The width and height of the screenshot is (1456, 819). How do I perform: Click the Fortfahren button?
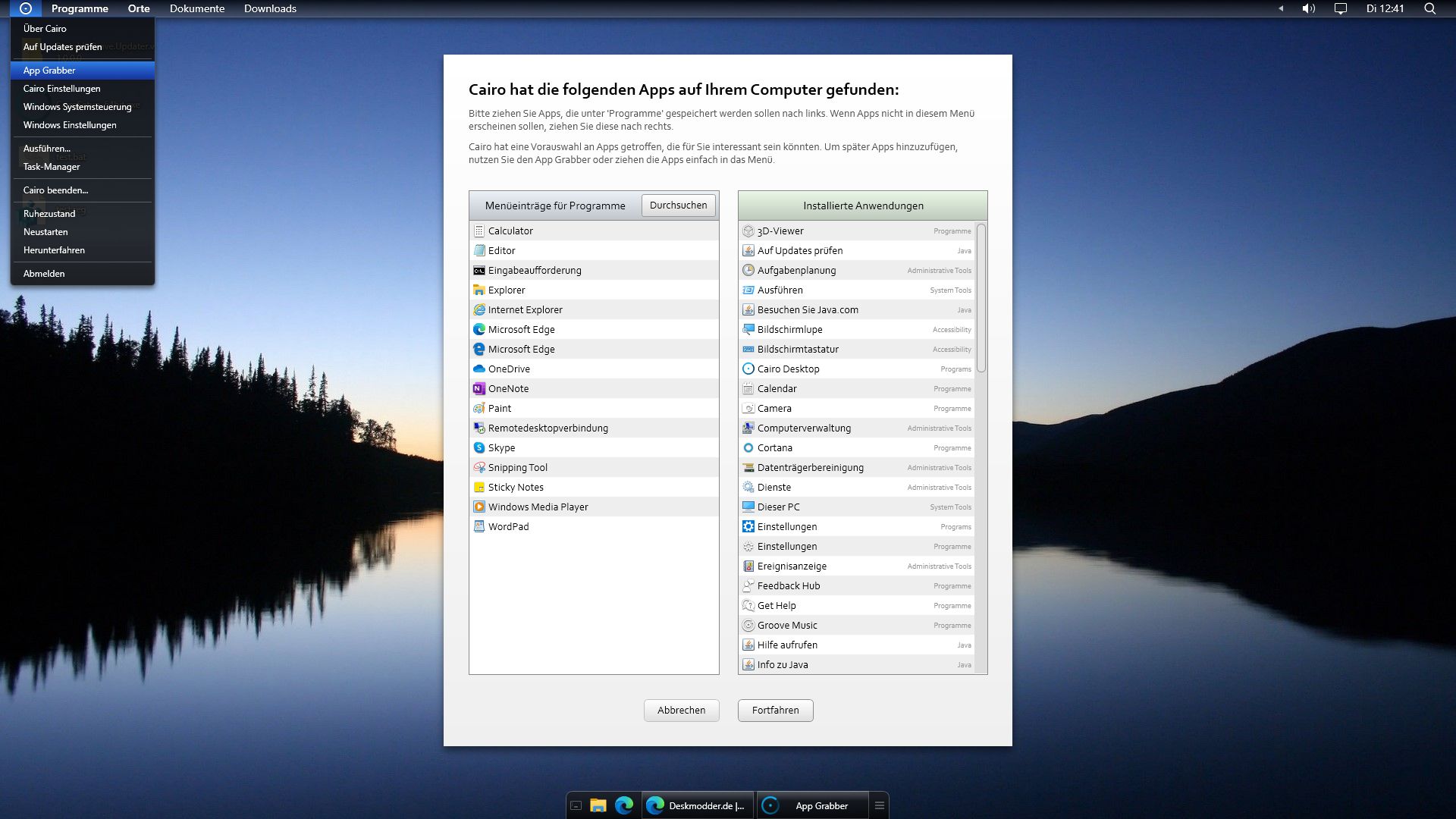775,711
